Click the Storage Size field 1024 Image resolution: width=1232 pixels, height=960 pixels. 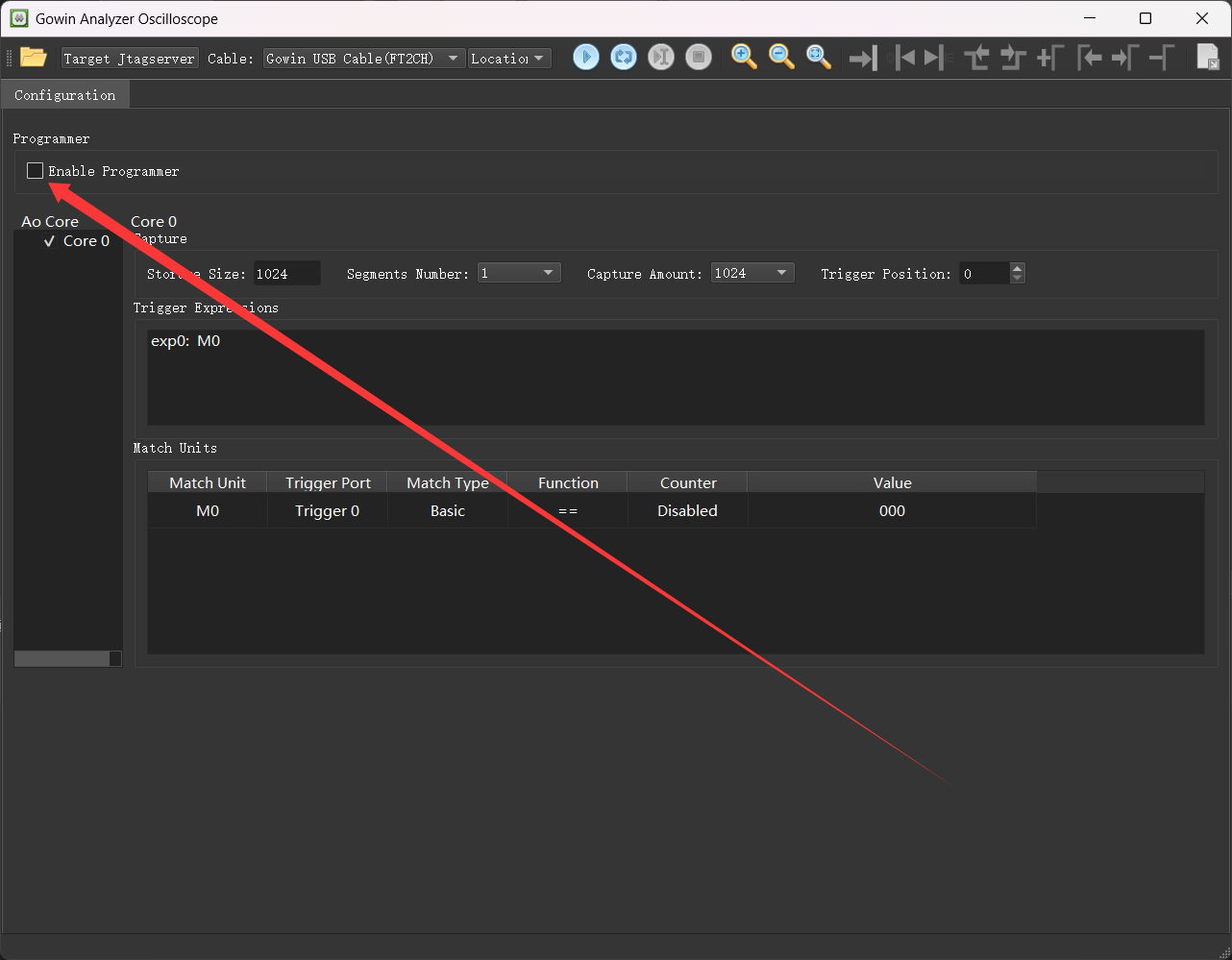pyautogui.click(x=286, y=274)
